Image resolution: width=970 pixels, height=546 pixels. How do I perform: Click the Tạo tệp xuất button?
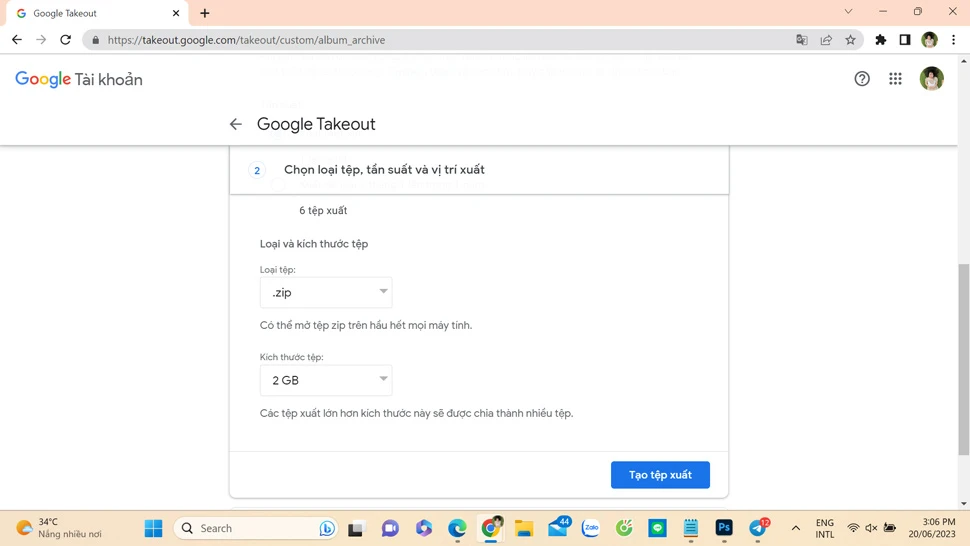point(660,475)
